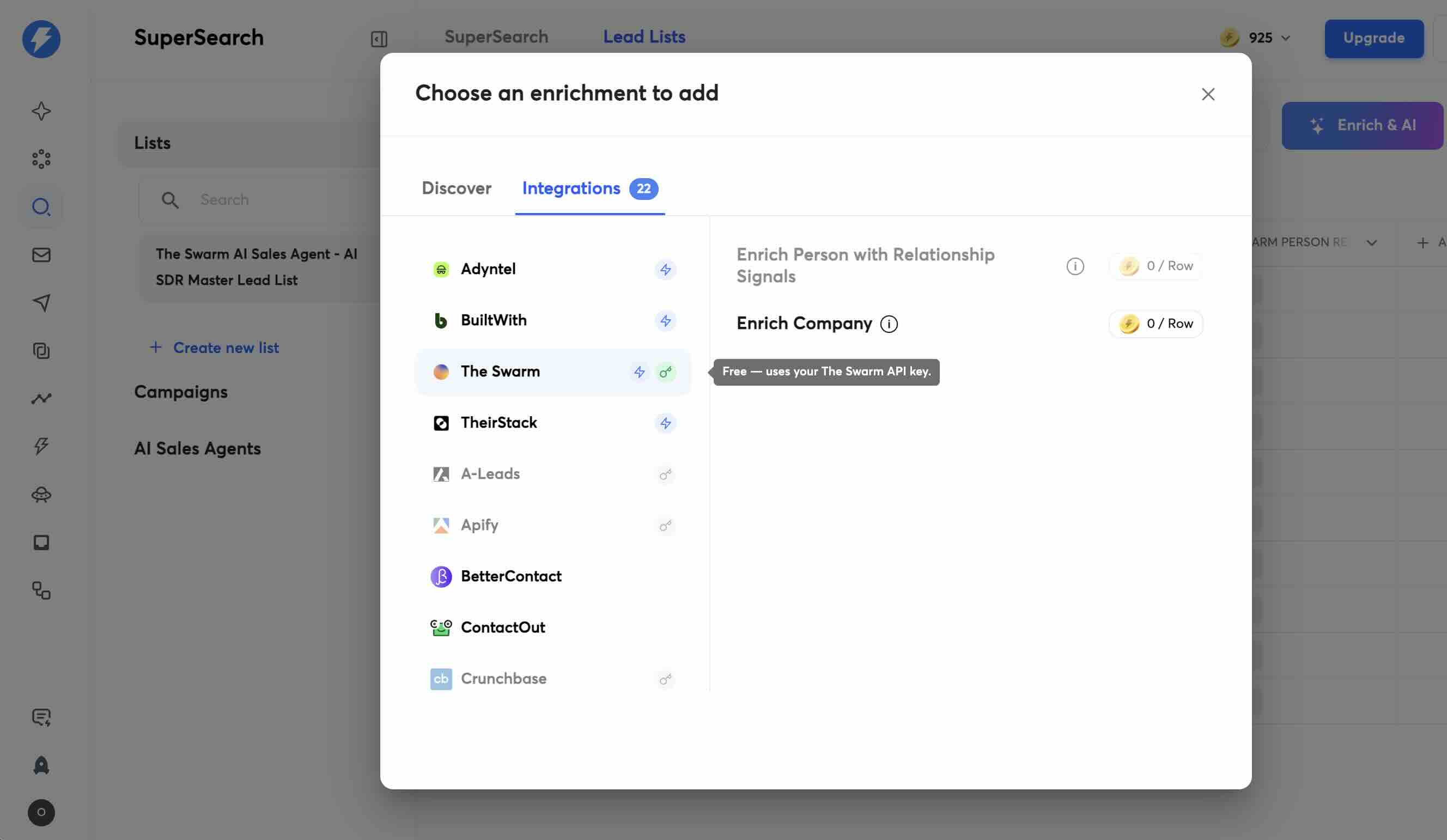The height and width of the screenshot is (840, 1447).
Task: Click the Upgrade button
Action: 1373,39
